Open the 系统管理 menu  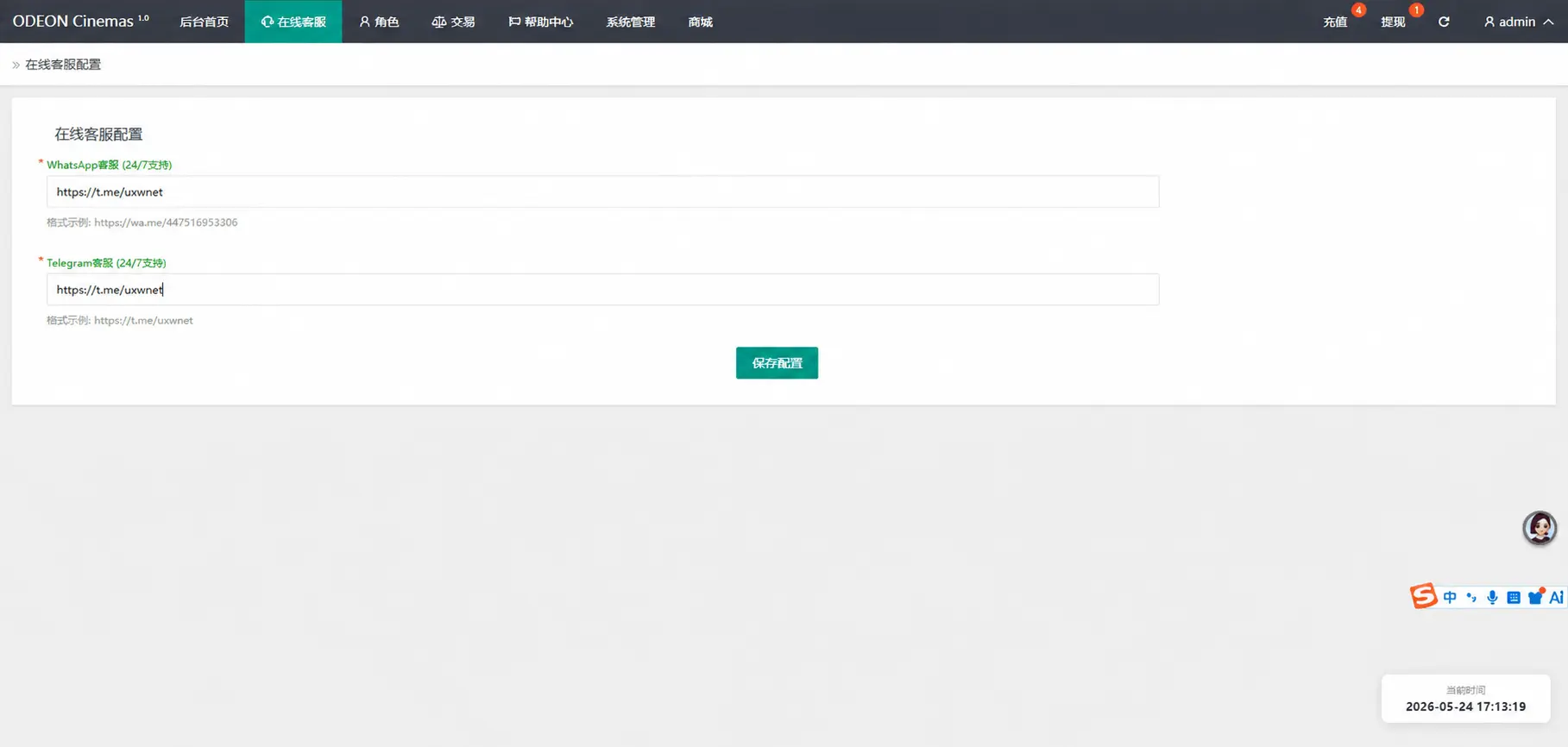click(630, 22)
